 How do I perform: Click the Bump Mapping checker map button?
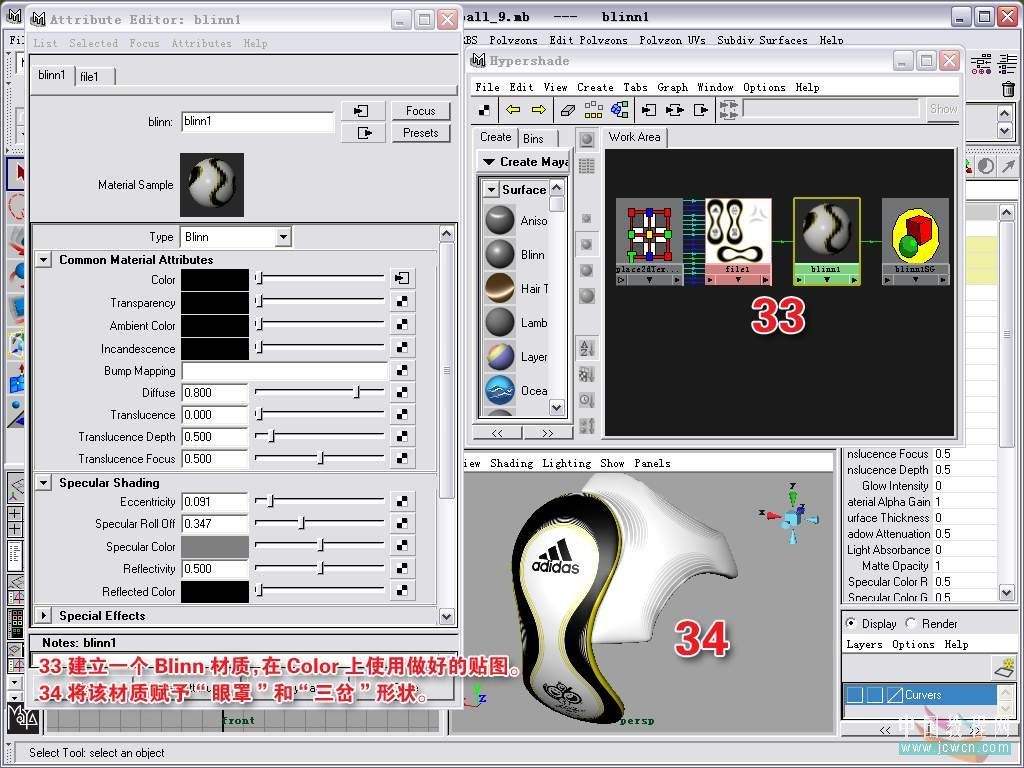[402, 370]
